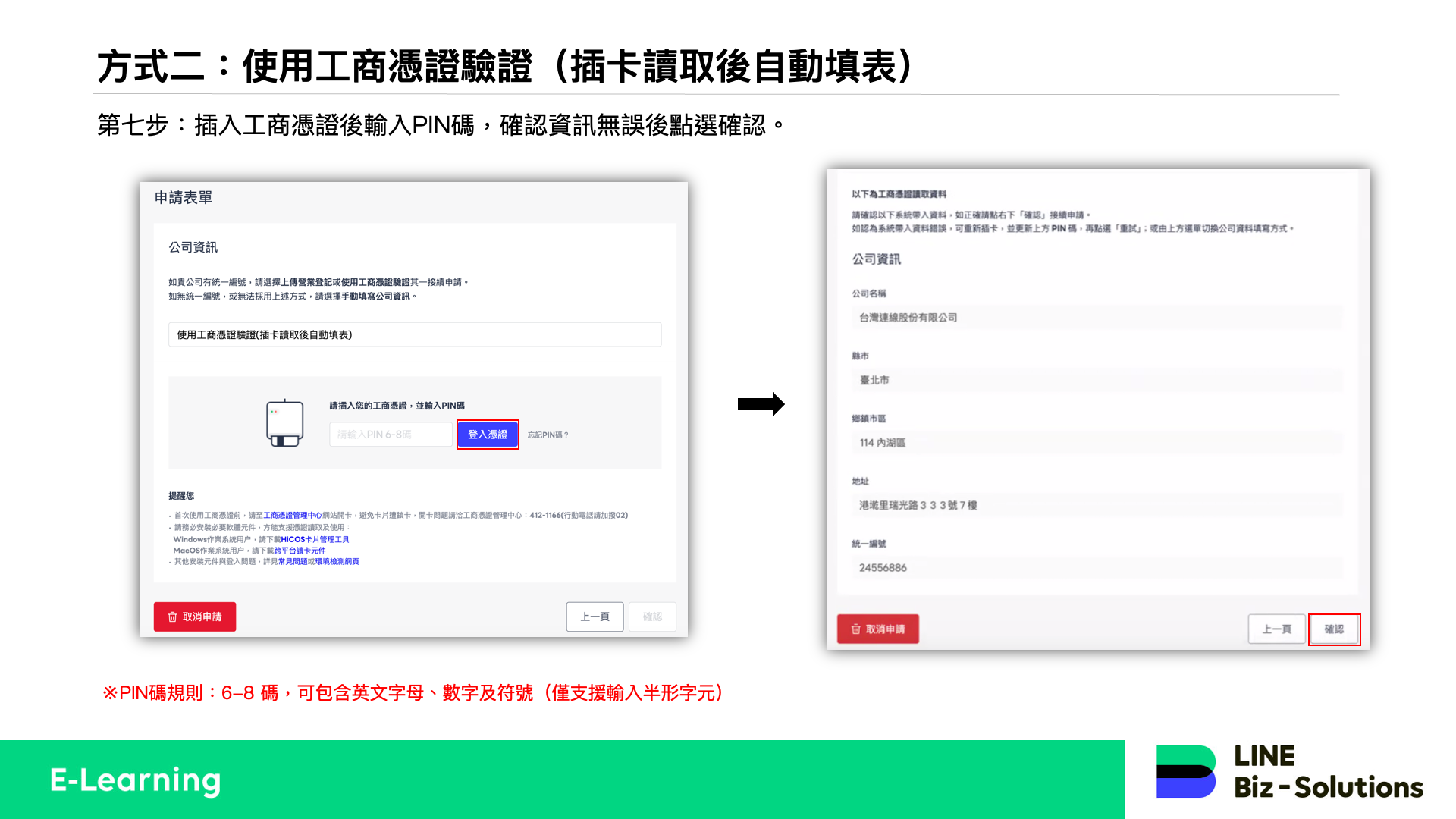The height and width of the screenshot is (819, 1456).
Task: Open the 鄉鎮市區 field showing 114 內湖區
Action: 1097,443
